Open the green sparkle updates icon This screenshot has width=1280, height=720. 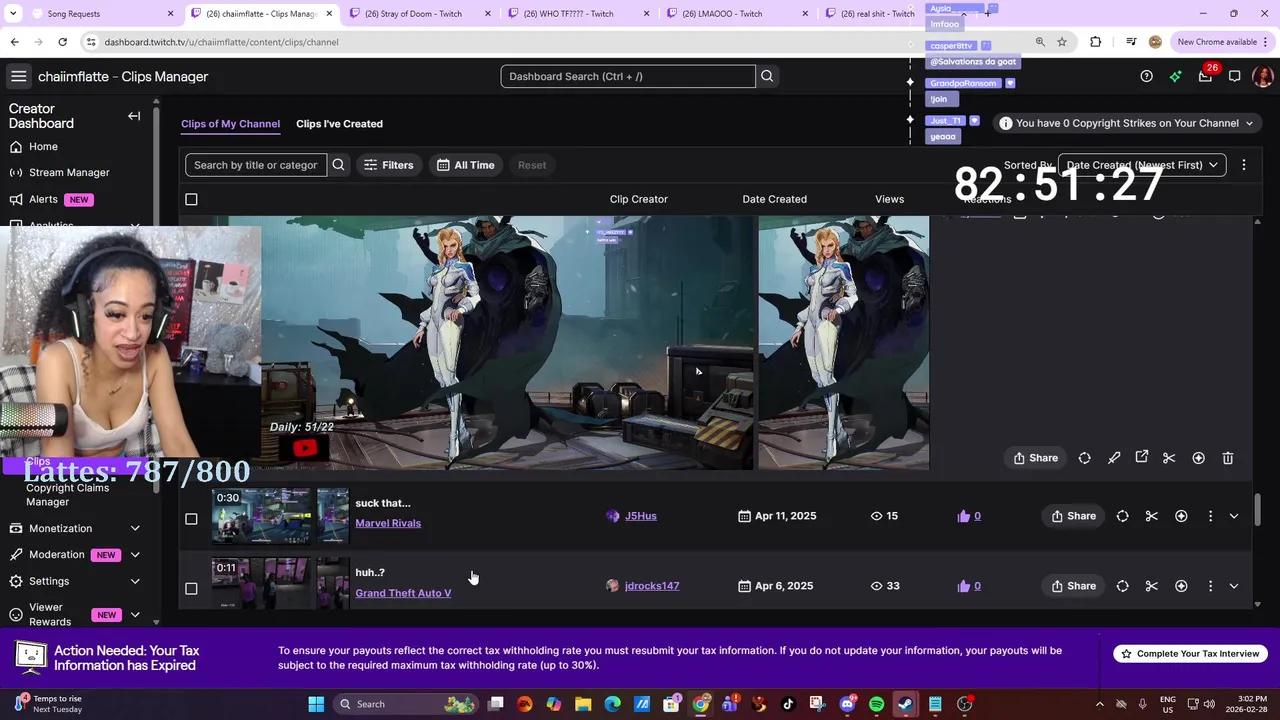point(1175,76)
